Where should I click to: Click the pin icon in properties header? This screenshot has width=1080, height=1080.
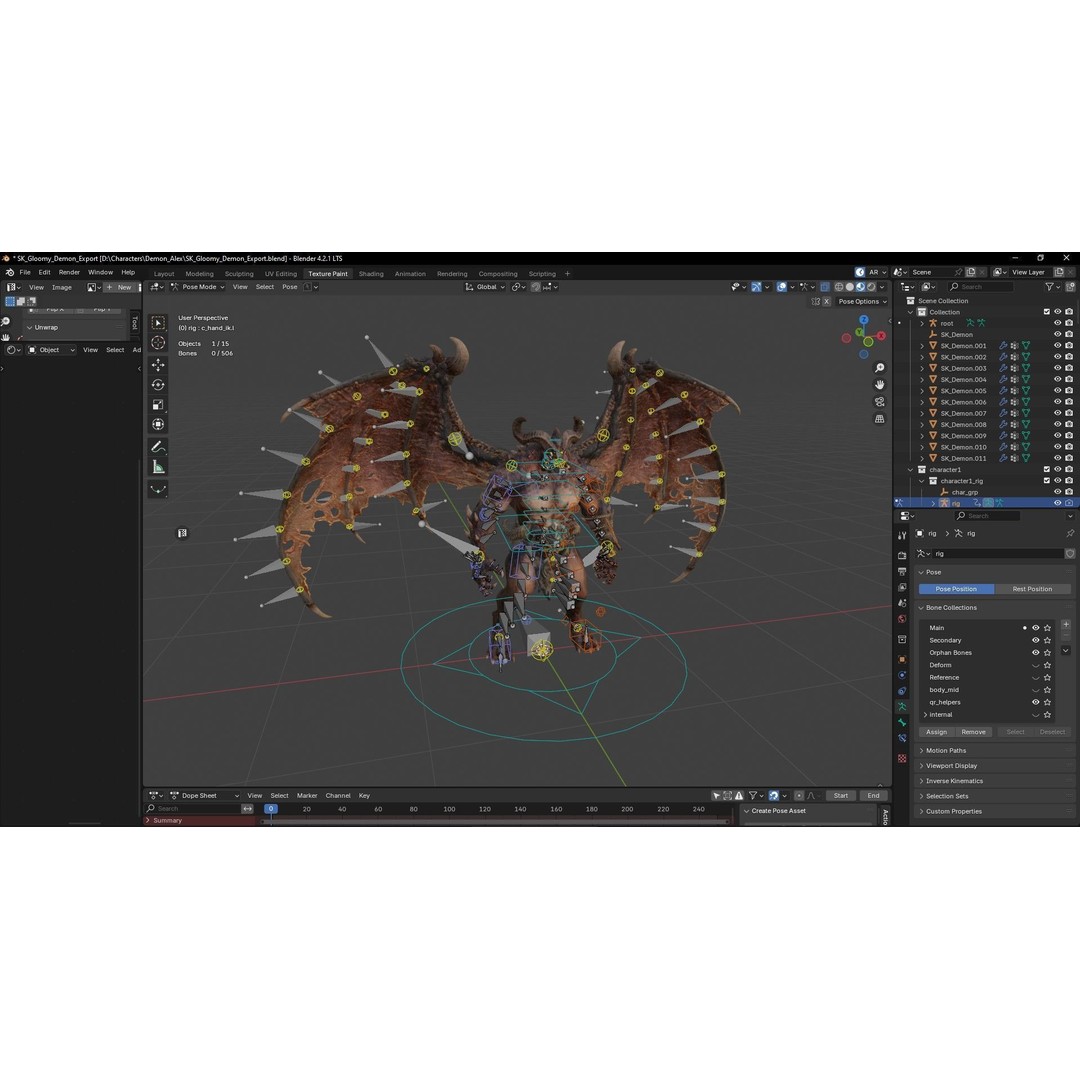(1070, 533)
